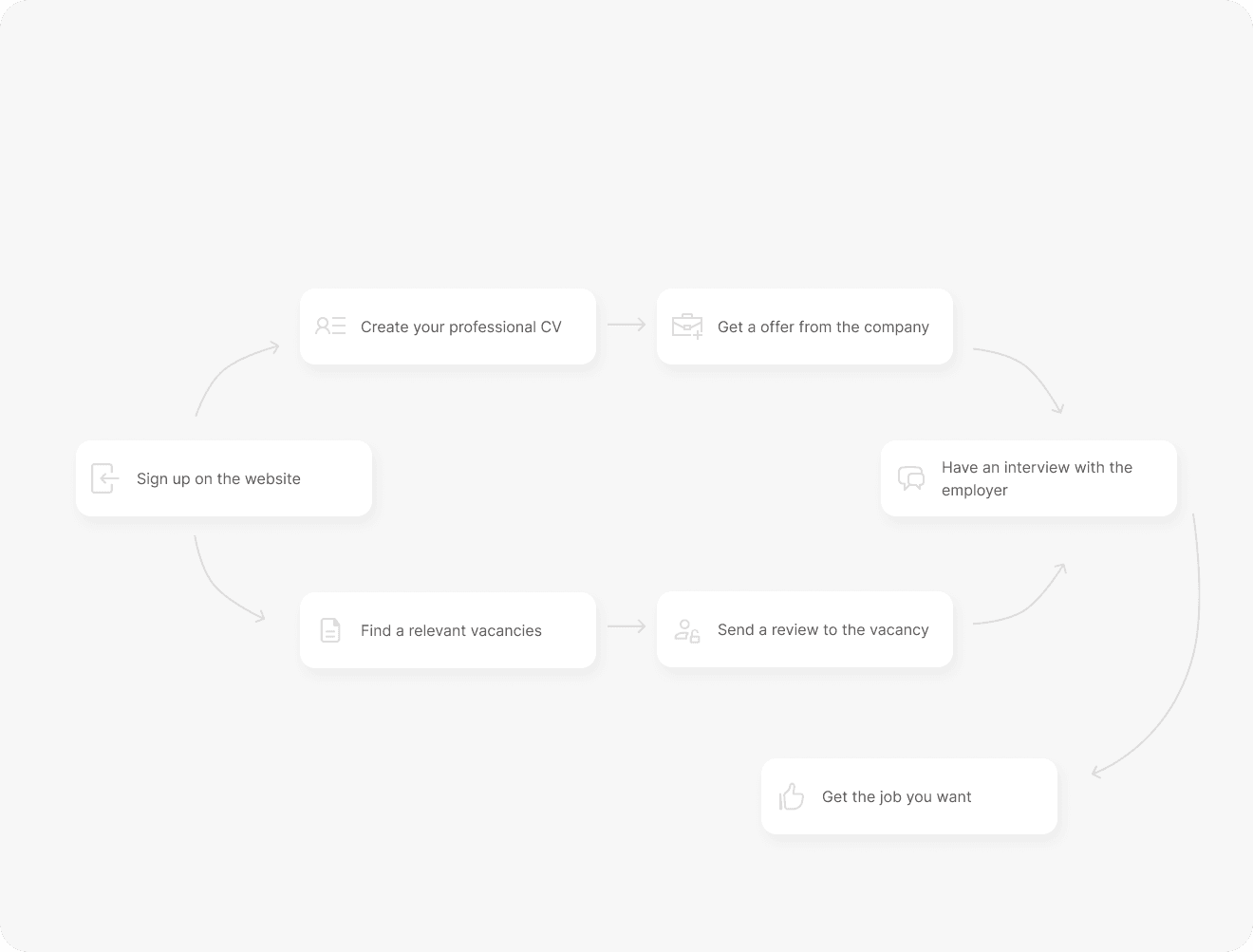The image size is (1253, 952).
Task: Open Create your professional CV step
Action: 448,327
